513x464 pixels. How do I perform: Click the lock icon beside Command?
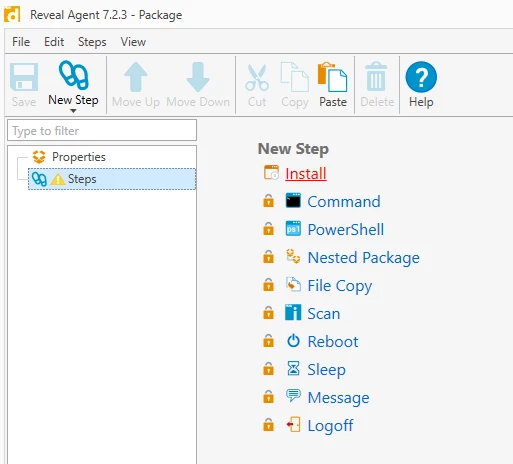[x=268, y=201]
